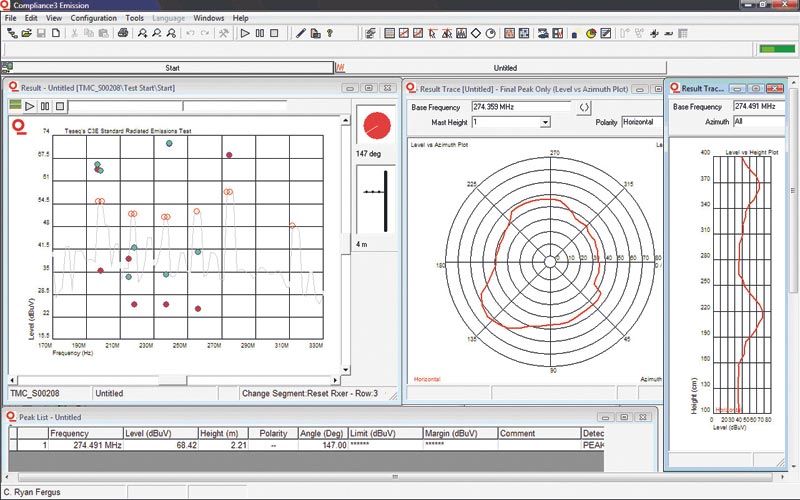Click the blue cylinder database toolbar icon
Screen dimensions: 800x500
[574, 34]
